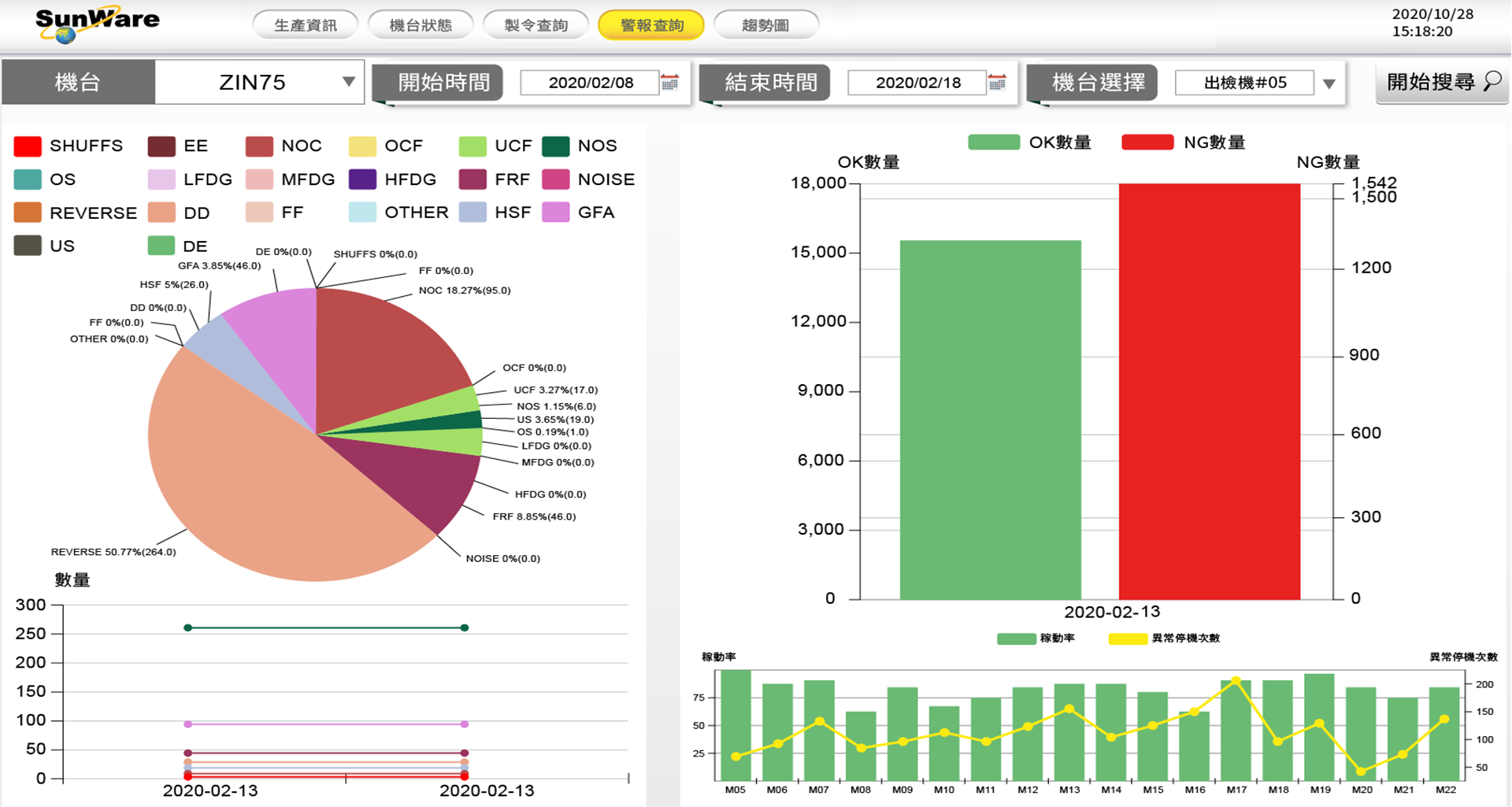Screen dimensions: 1512x807
Task: Toggle the UCF legend swatch
Action: point(472,146)
